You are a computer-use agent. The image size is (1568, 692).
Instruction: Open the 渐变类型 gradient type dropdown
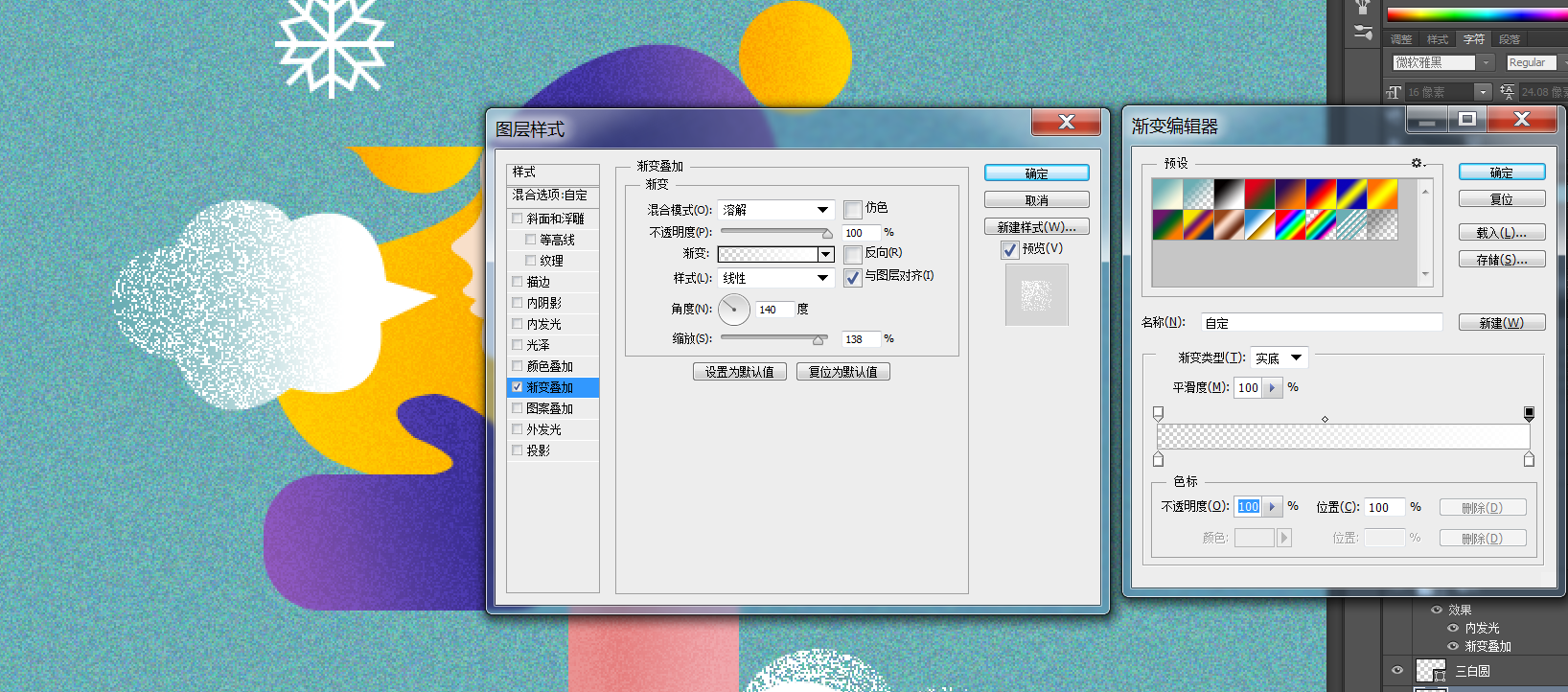(x=1280, y=358)
